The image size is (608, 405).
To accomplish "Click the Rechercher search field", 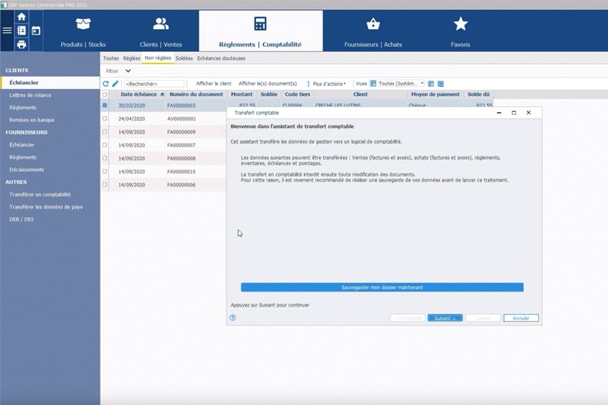I will point(154,84).
